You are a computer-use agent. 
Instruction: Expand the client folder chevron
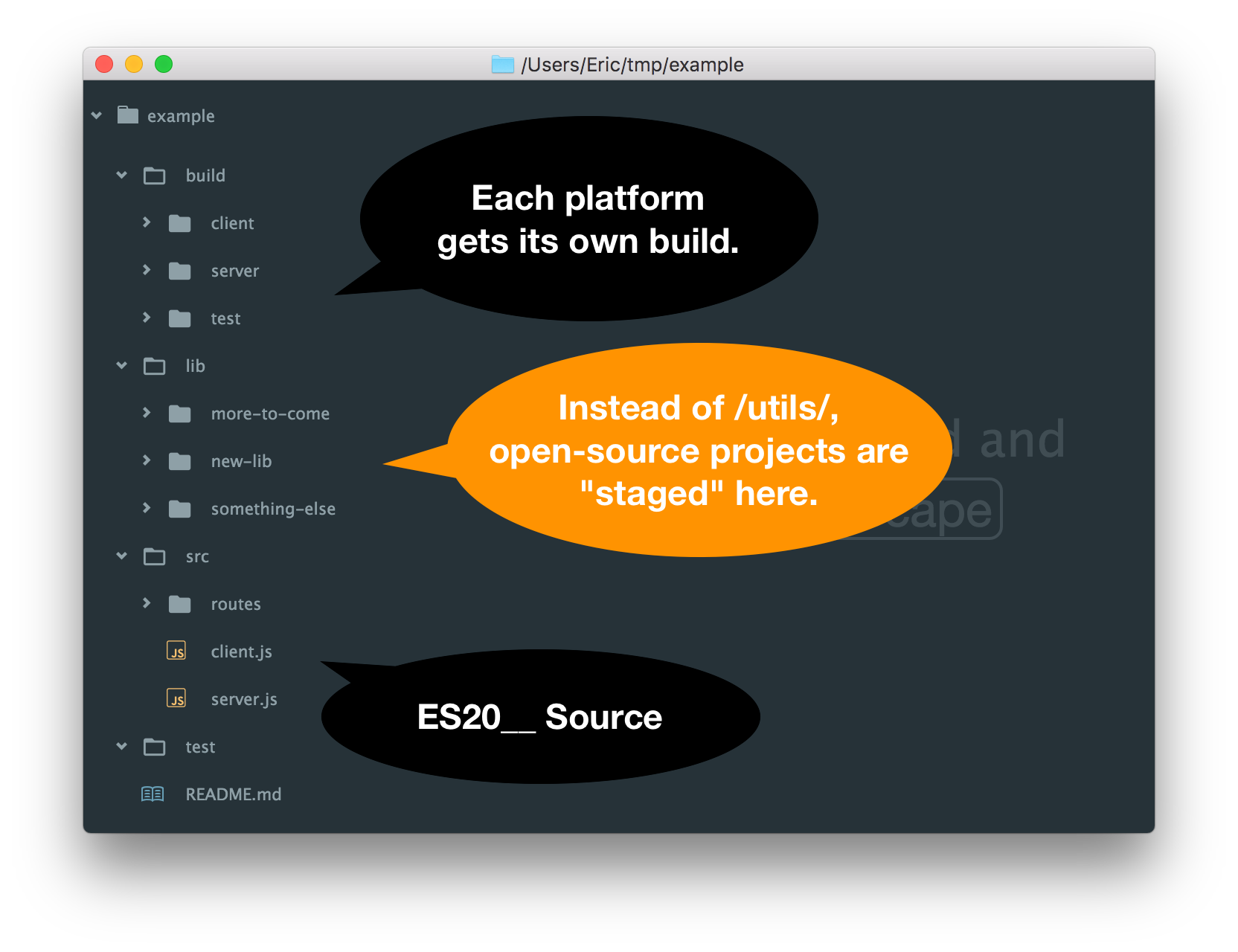(147, 222)
